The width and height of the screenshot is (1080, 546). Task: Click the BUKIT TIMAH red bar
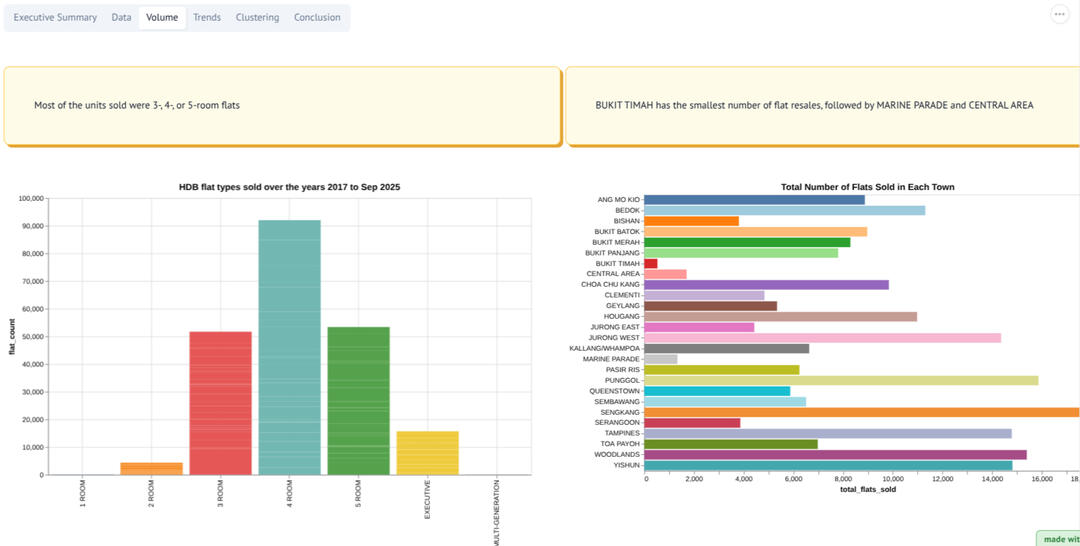[x=651, y=263]
